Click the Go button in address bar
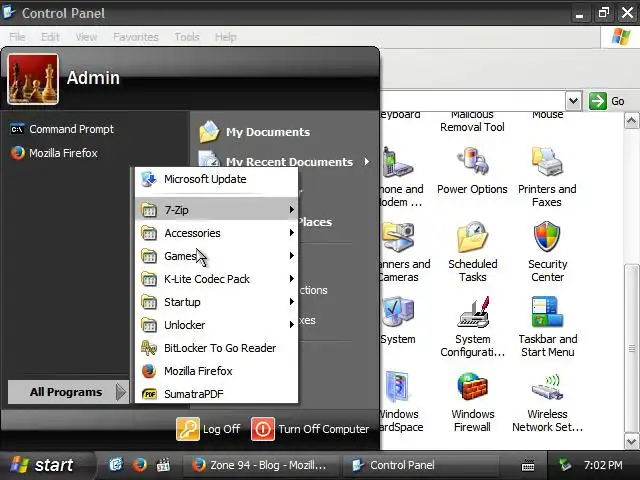The width and height of the screenshot is (640, 480). (607, 101)
